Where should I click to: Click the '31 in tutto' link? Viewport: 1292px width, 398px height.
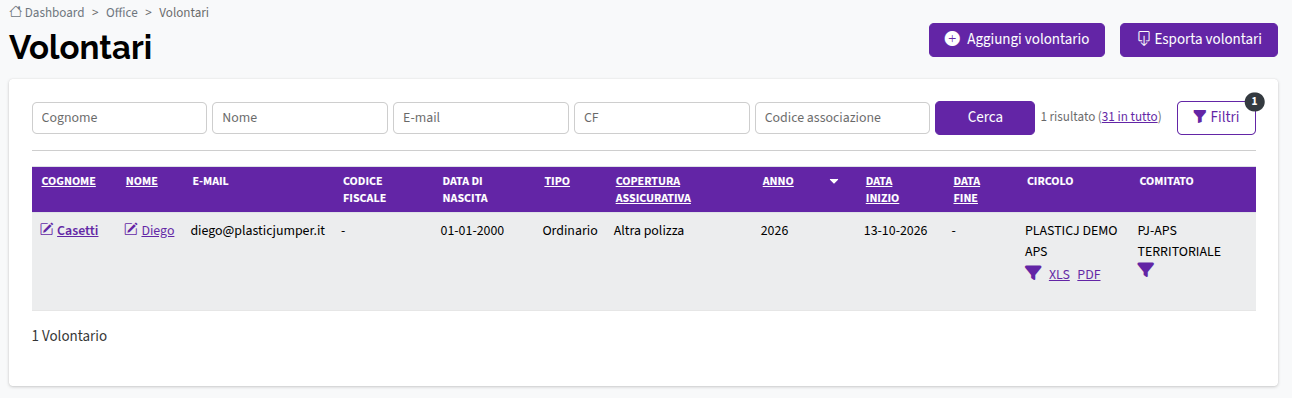click(1130, 117)
